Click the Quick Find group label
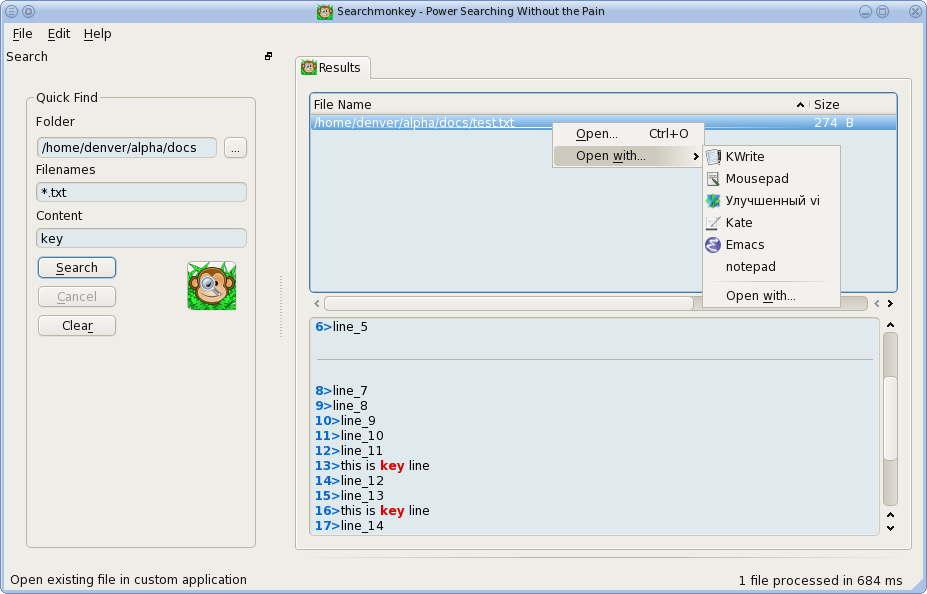Screen dimensions: 927x594 click(67, 98)
